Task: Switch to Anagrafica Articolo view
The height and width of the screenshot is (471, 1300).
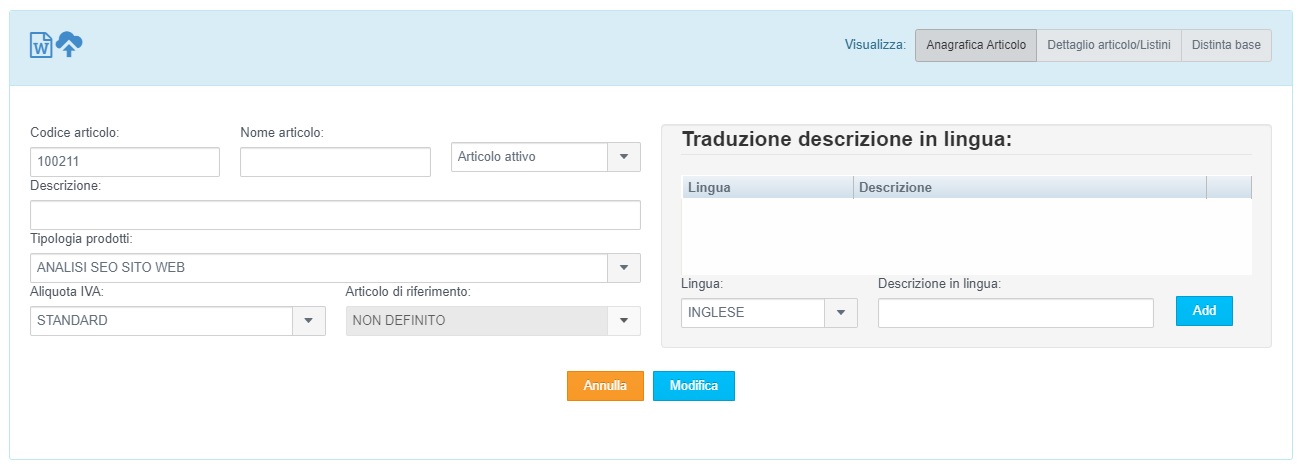Action: pos(975,46)
